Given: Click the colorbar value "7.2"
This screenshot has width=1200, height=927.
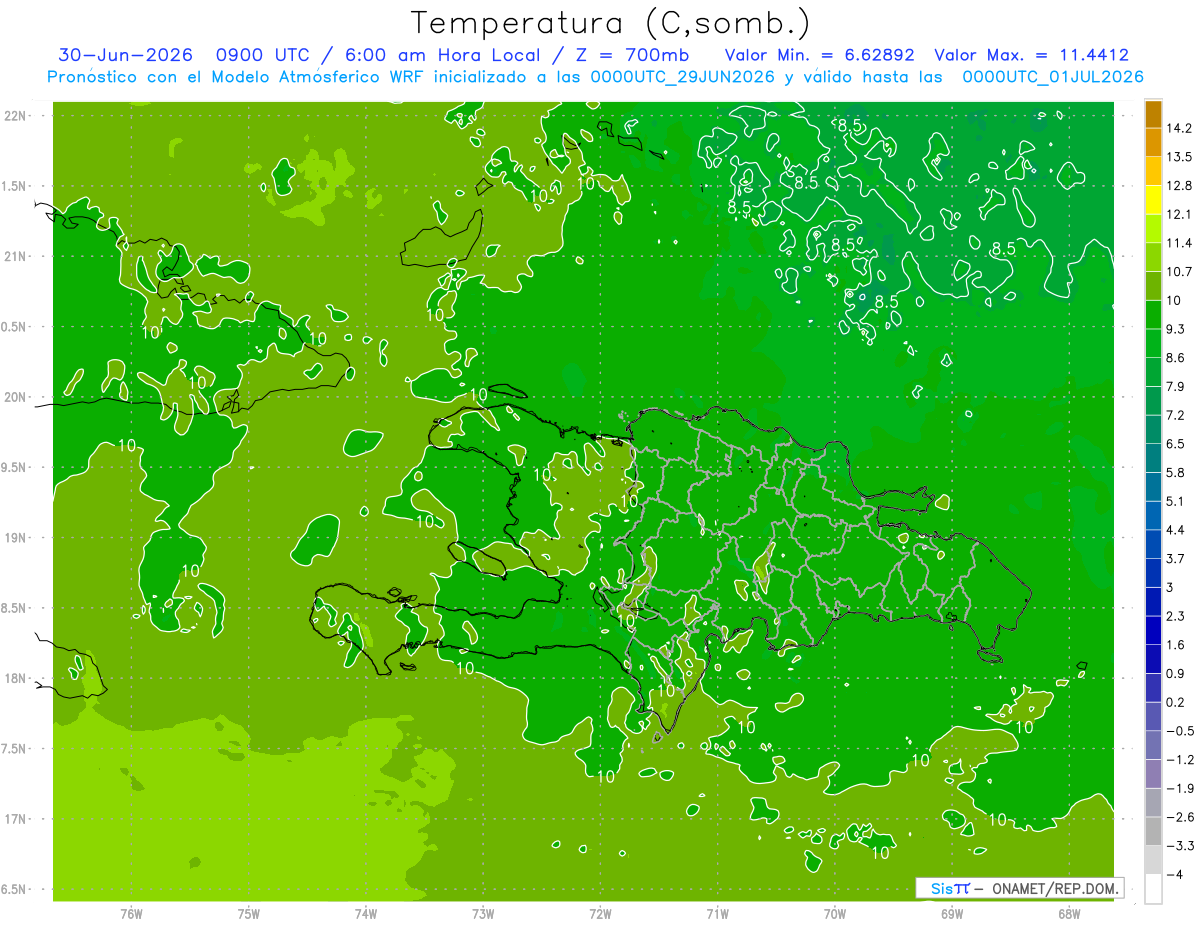Looking at the screenshot, I should pos(1177,415).
